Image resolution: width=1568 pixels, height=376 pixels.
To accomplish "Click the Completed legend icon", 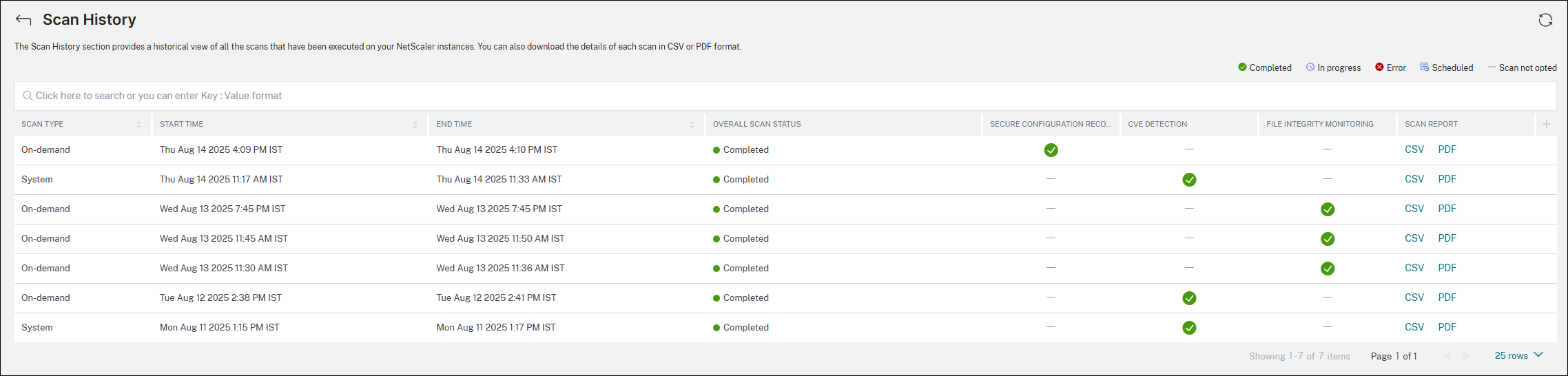I will [1242, 67].
